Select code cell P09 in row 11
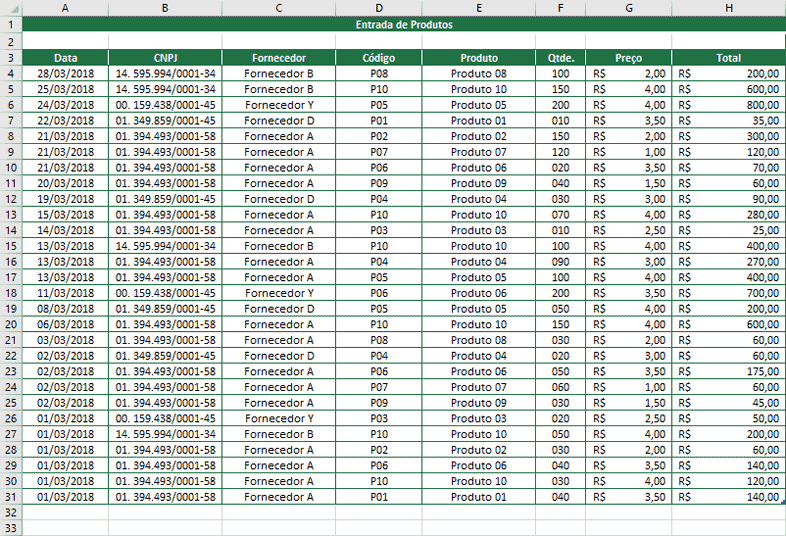Screen dimensions: 786x536 (378, 183)
